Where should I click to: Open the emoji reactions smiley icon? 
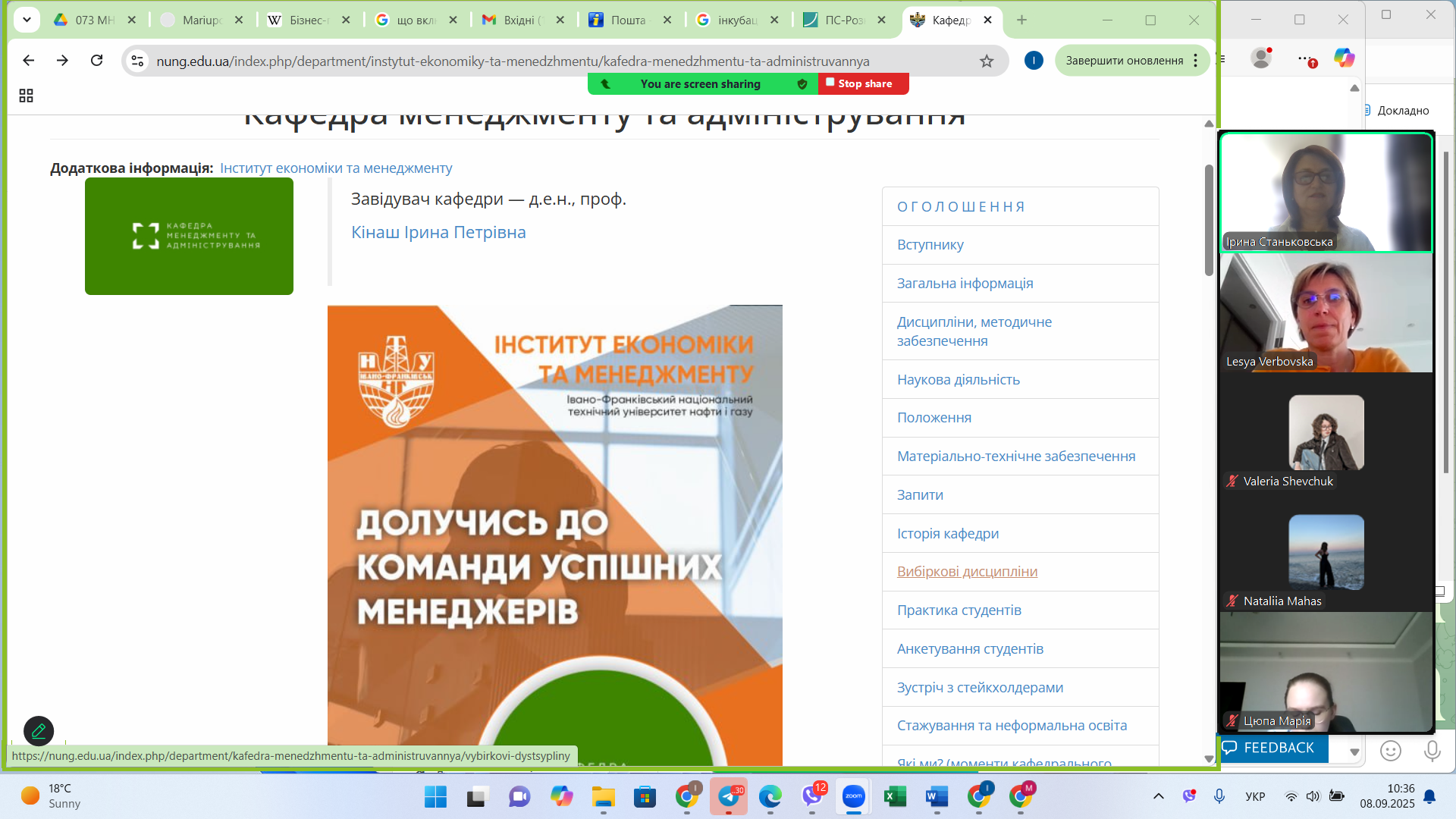[1390, 751]
